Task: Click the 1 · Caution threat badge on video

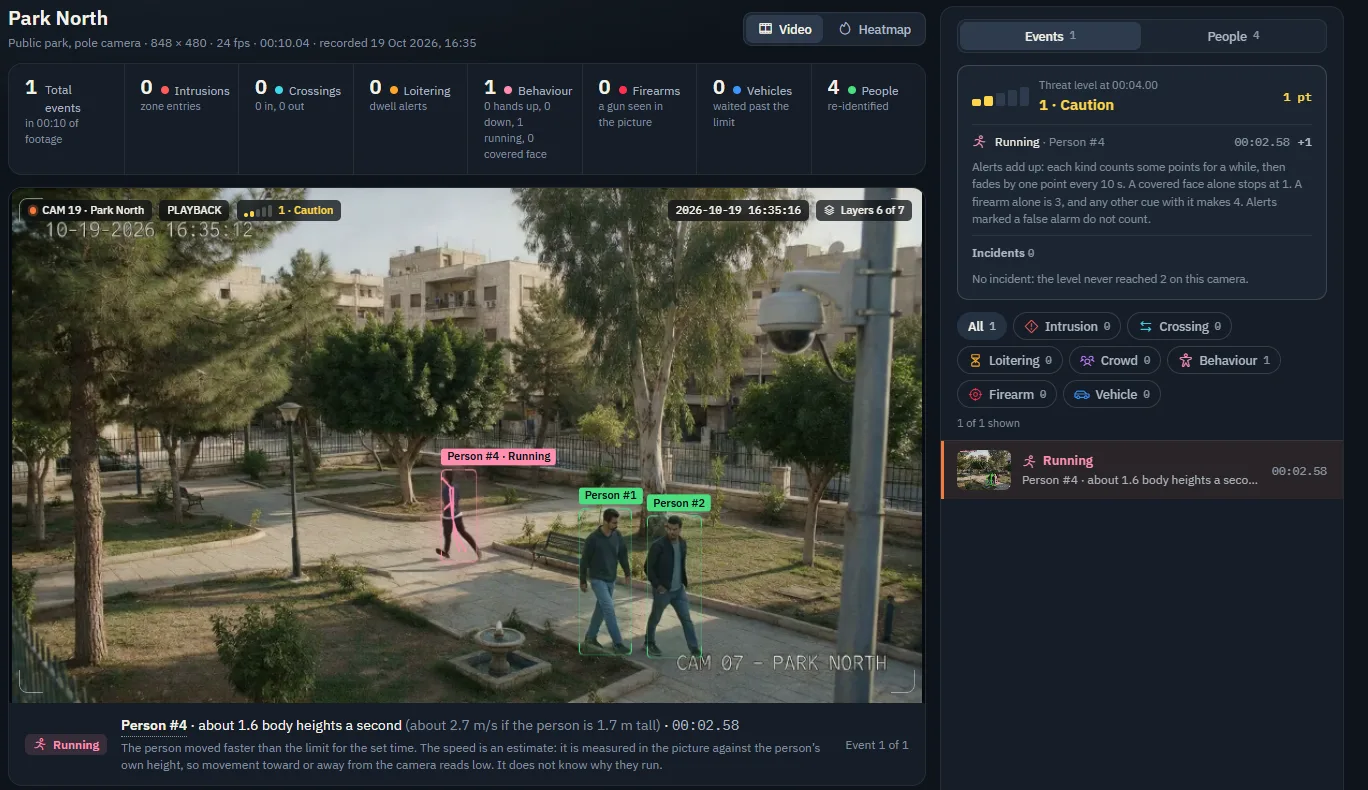Action: click(x=289, y=210)
